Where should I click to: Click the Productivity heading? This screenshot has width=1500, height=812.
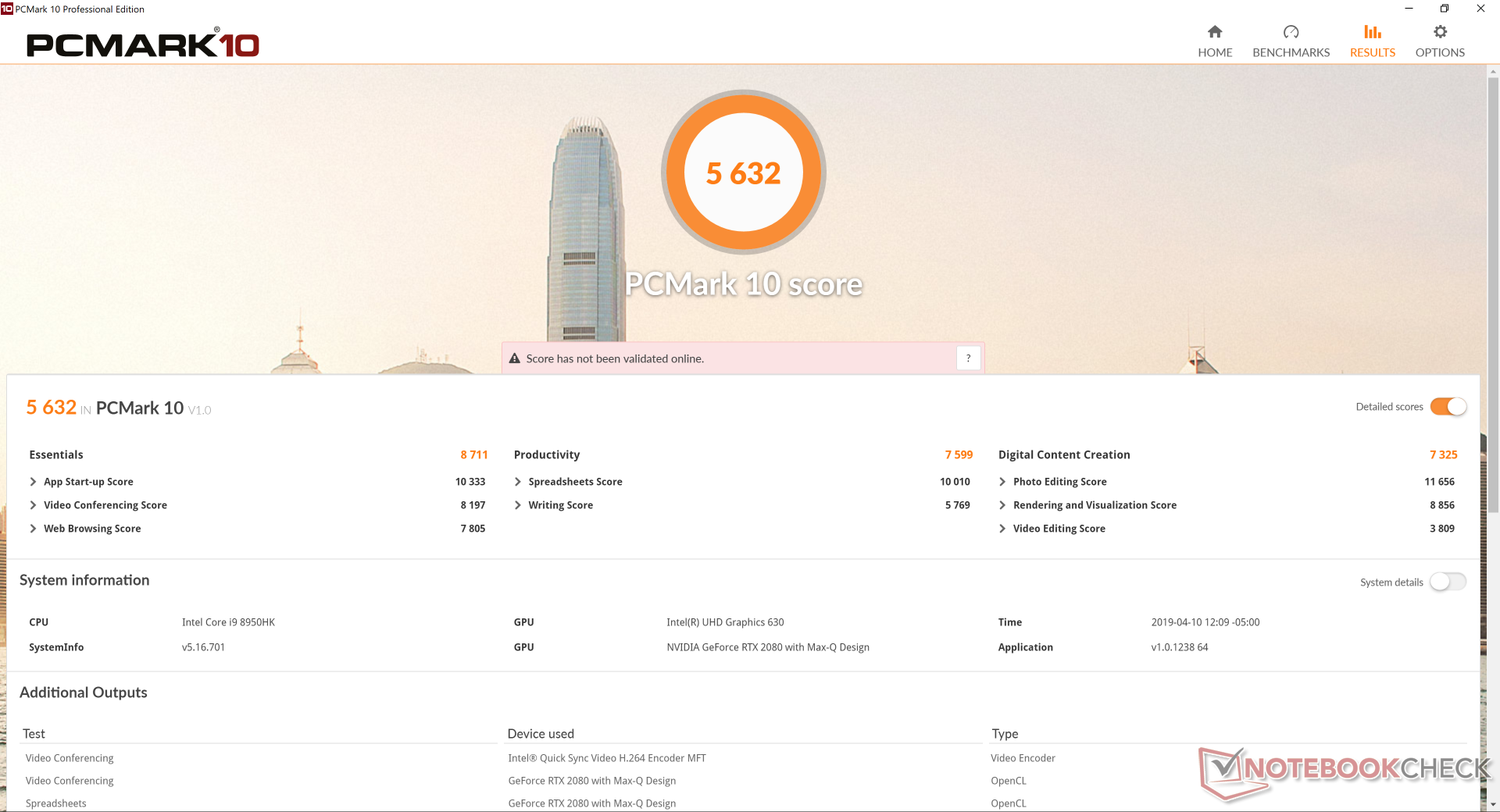[x=547, y=454]
